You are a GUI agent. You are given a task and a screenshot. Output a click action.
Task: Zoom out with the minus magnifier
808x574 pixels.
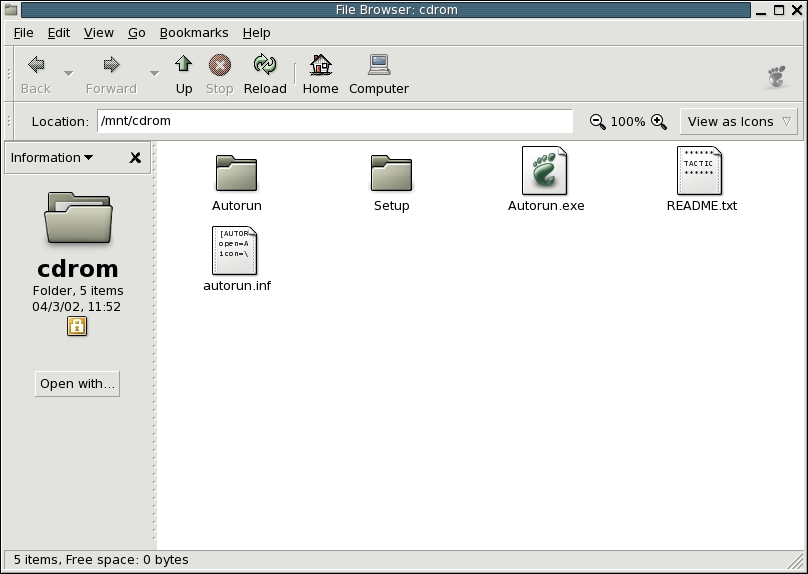pos(597,122)
